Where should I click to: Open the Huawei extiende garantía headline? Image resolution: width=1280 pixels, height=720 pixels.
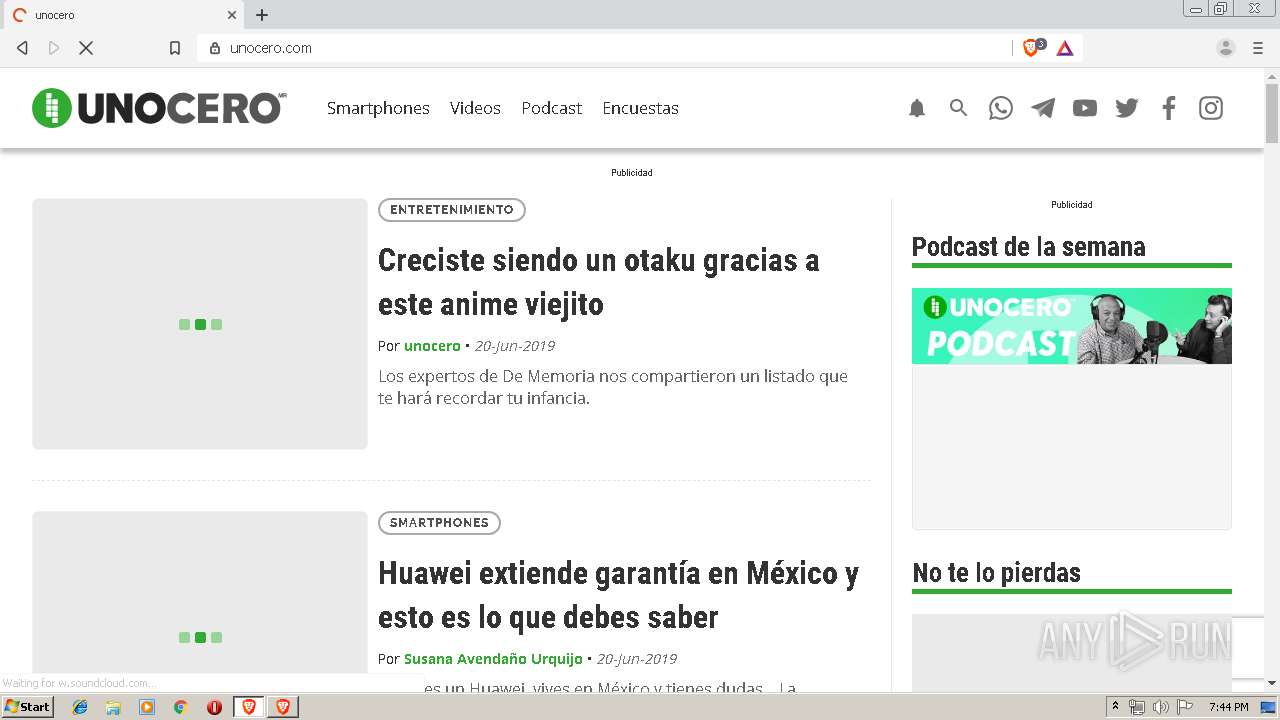click(618, 595)
